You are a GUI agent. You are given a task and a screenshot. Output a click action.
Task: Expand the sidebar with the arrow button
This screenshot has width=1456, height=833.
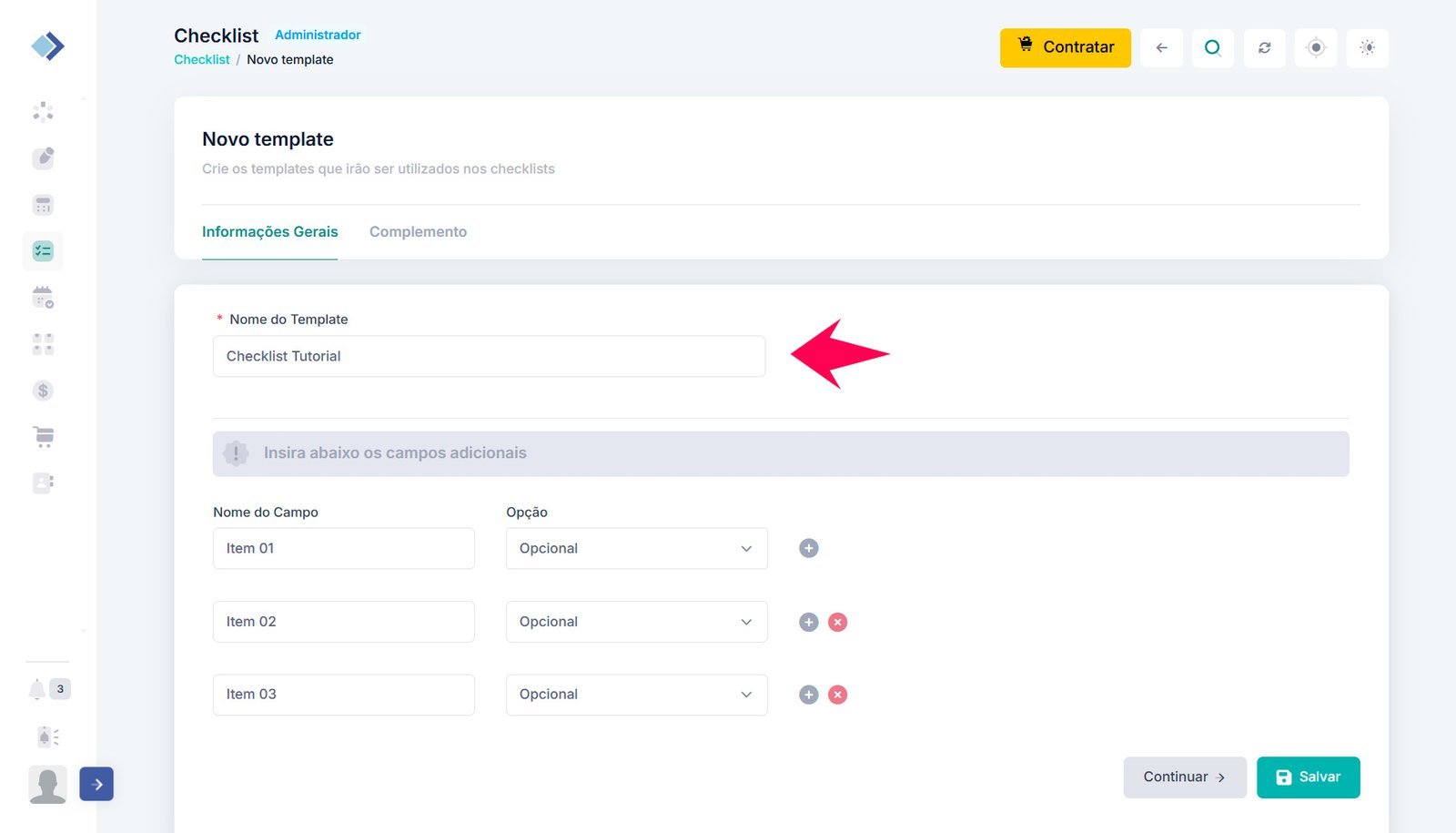pyautogui.click(x=96, y=784)
